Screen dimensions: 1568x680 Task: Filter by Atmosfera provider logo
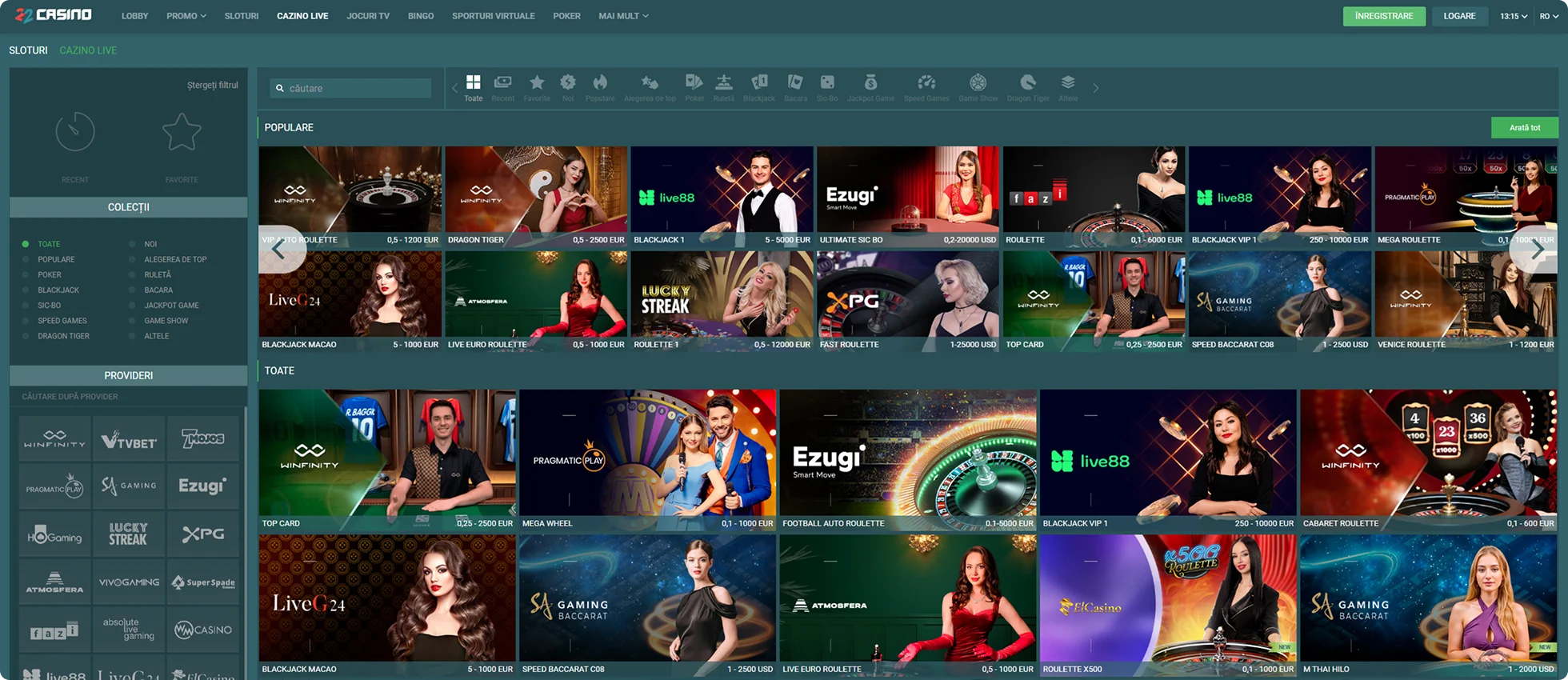tap(54, 582)
